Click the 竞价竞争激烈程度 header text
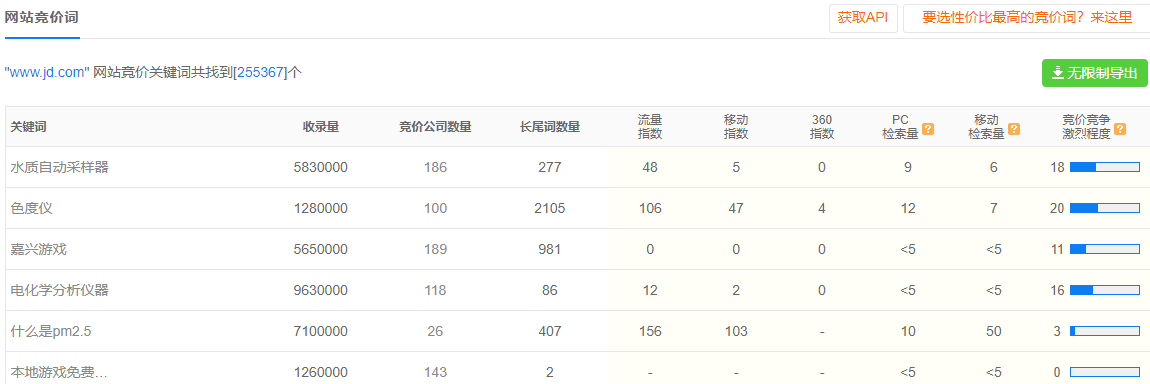The height and width of the screenshot is (384, 1150). (x=1087, y=127)
